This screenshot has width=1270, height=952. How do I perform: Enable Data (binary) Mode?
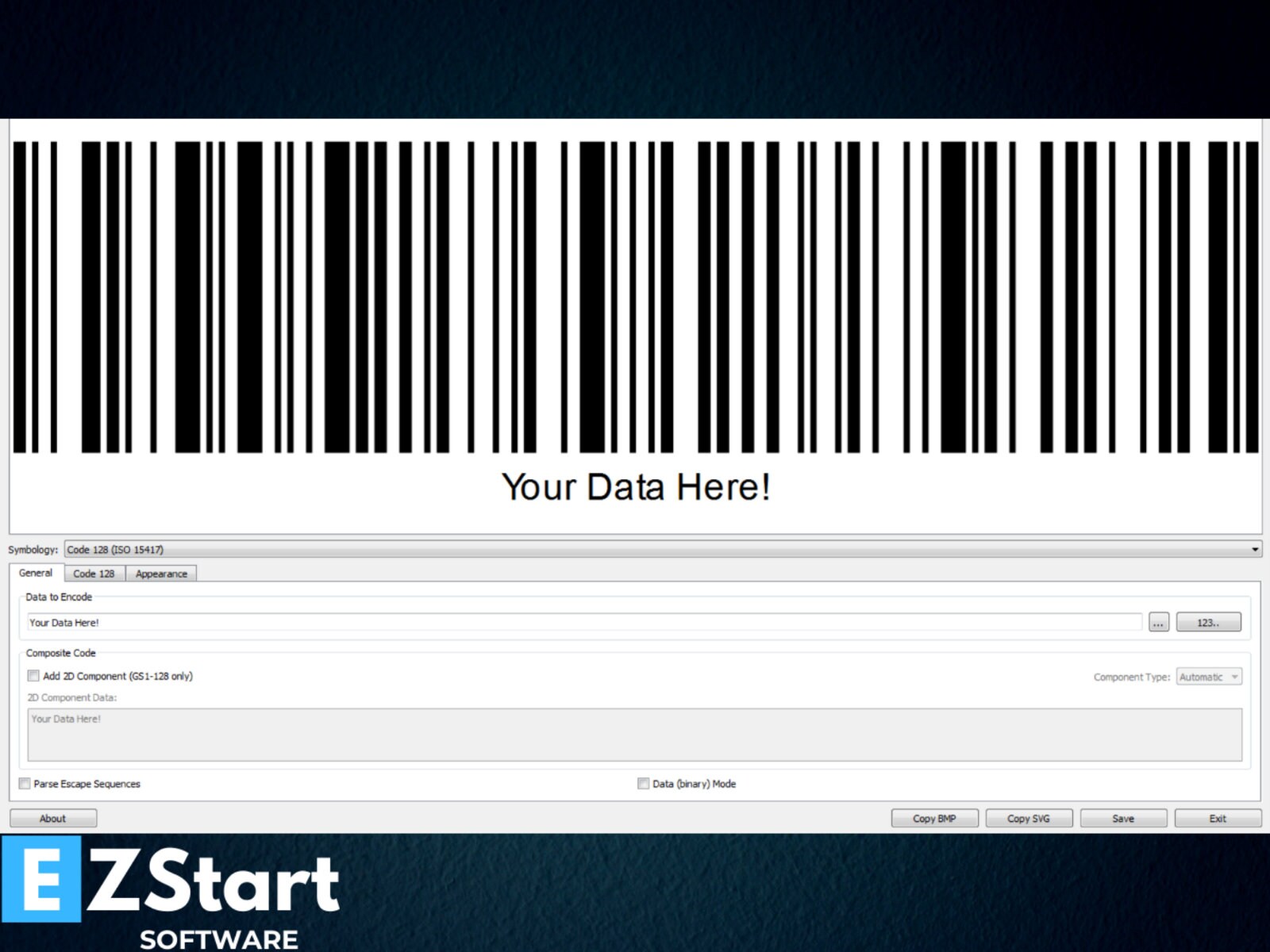coord(642,783)
